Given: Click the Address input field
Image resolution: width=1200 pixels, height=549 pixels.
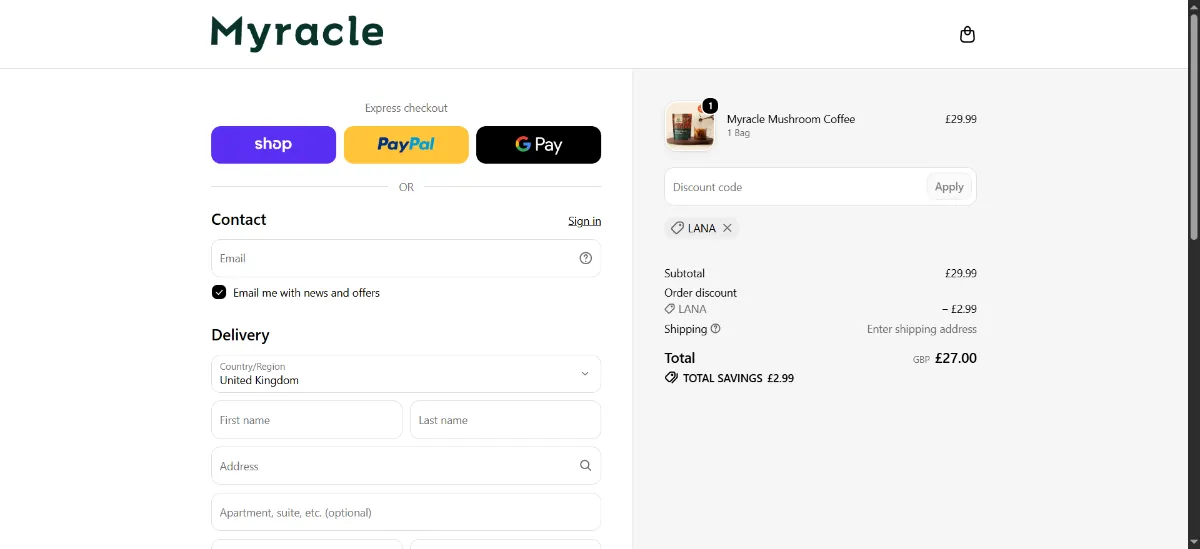Looking at the screenshot, I should point(406,466).
